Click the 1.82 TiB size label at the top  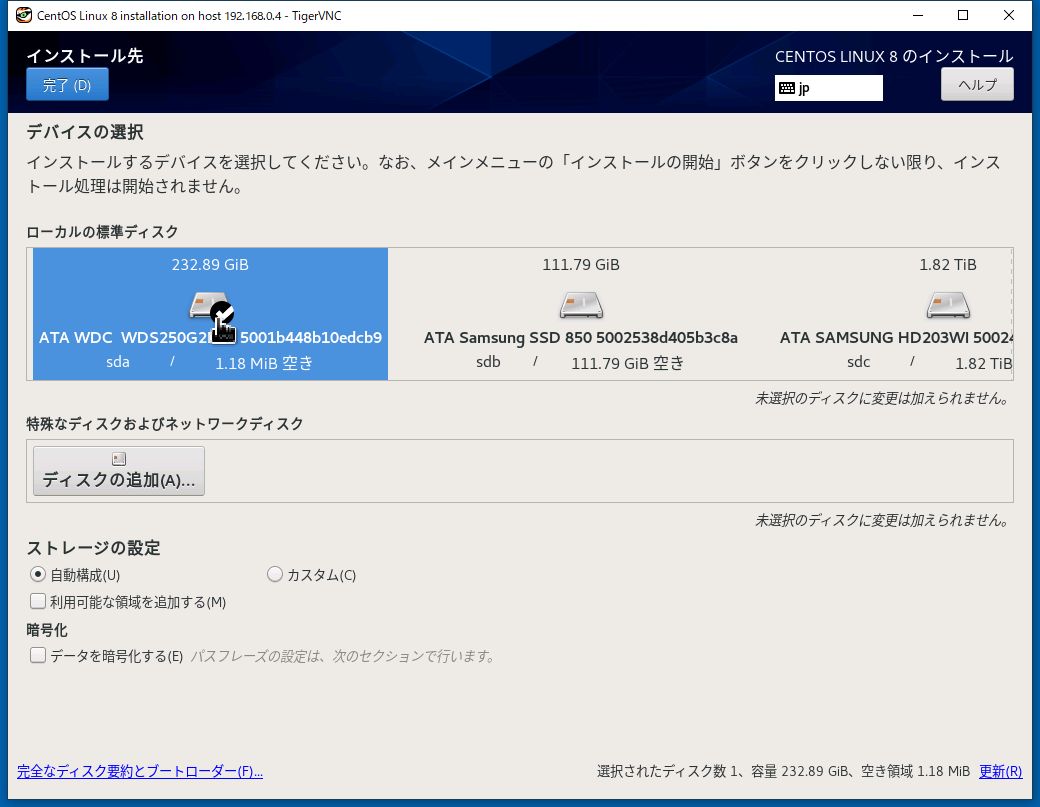948,265
